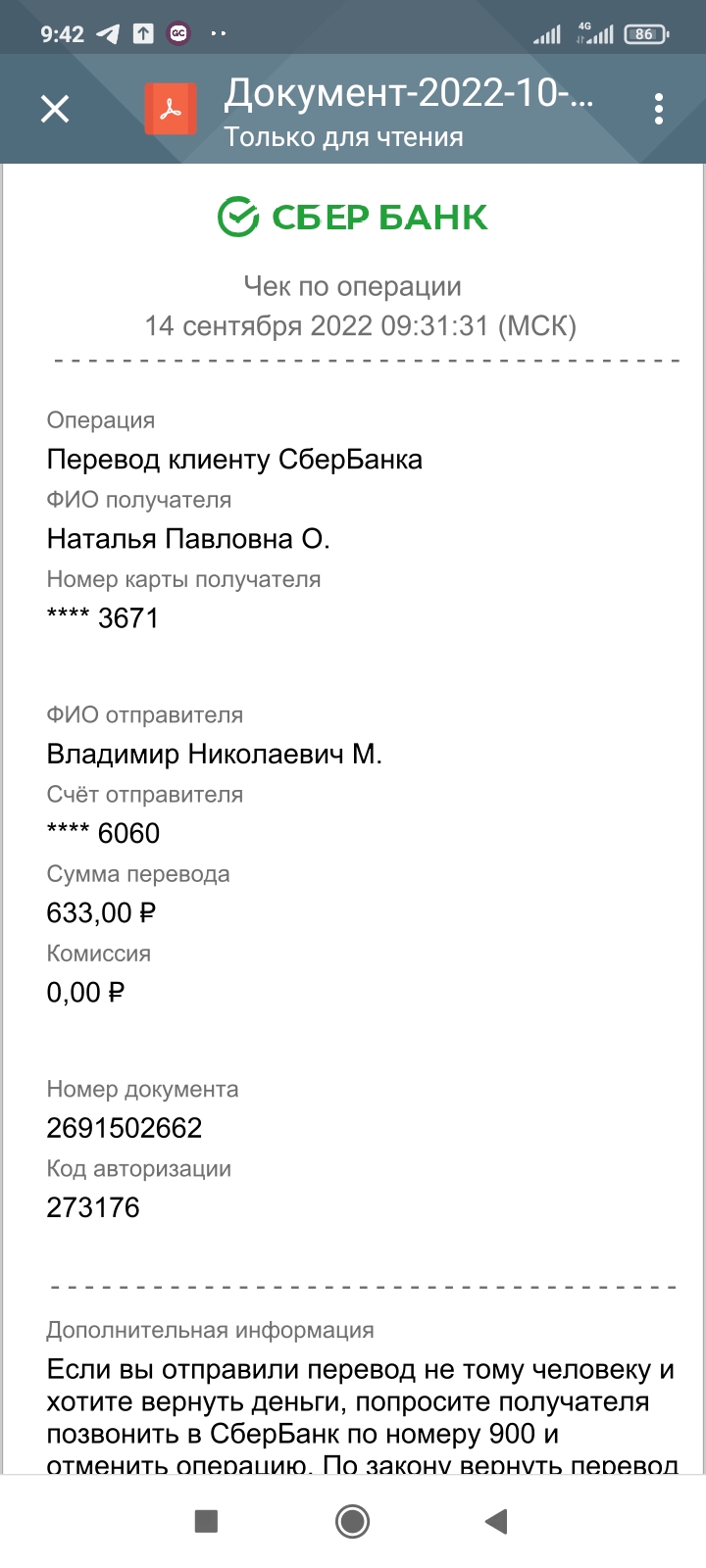Tap the authorization code 273176

[x=93, y=1207]
